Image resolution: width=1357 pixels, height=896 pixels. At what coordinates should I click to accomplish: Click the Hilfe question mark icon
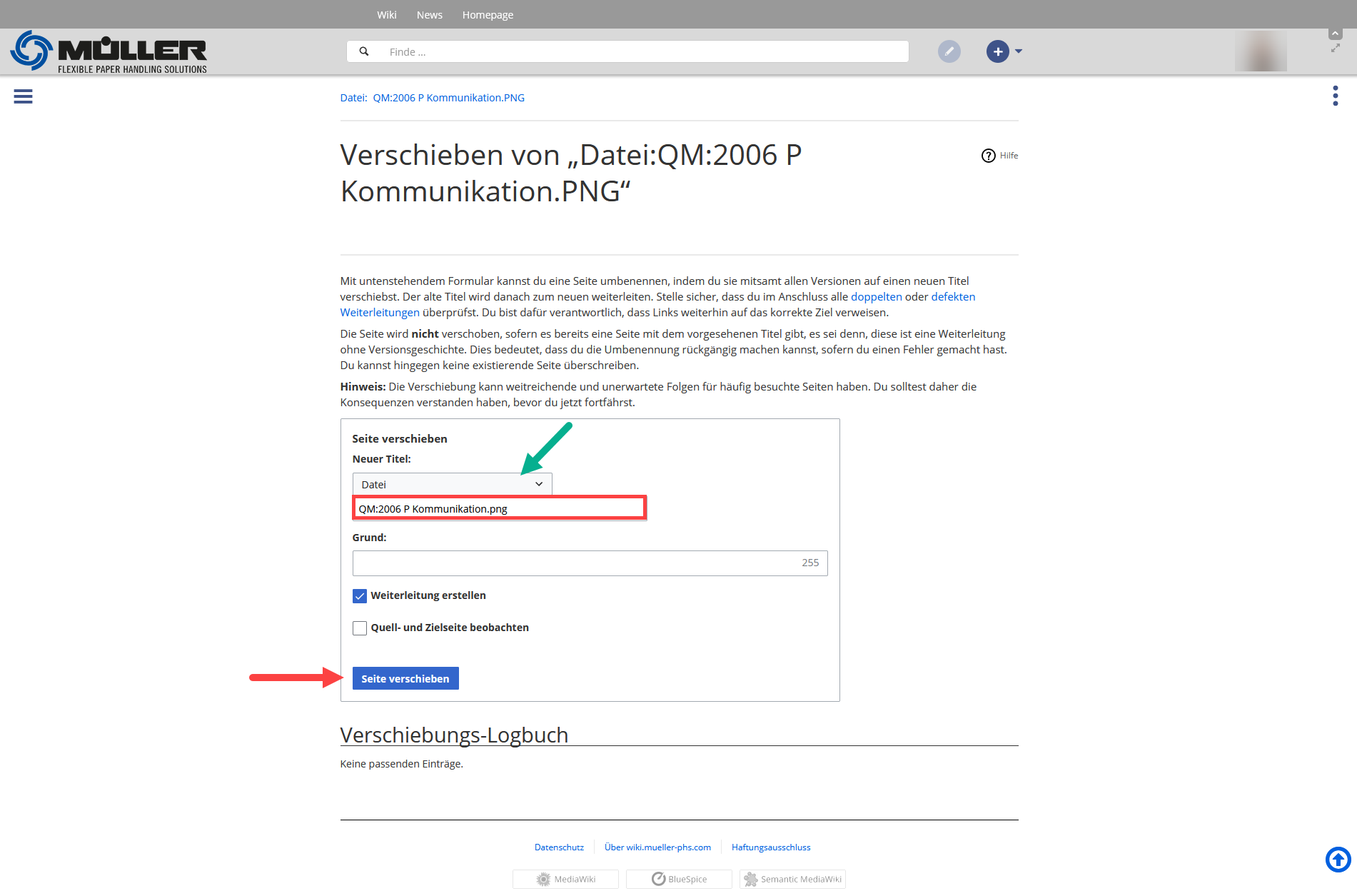click(988, 156)
